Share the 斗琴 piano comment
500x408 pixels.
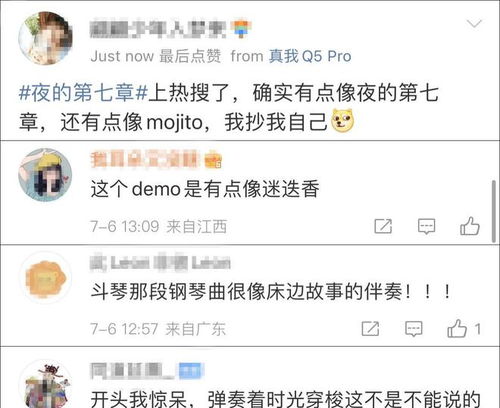click(370, 329)
